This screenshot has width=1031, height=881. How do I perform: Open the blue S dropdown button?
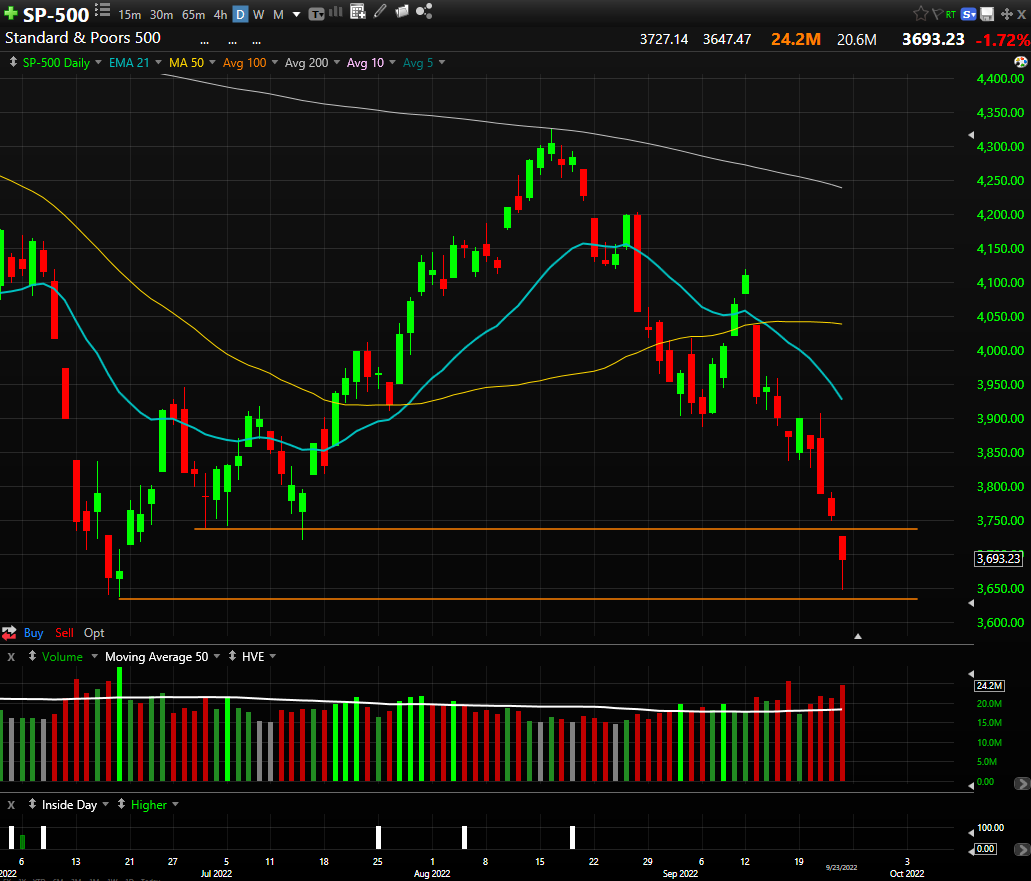pos(968,14)
